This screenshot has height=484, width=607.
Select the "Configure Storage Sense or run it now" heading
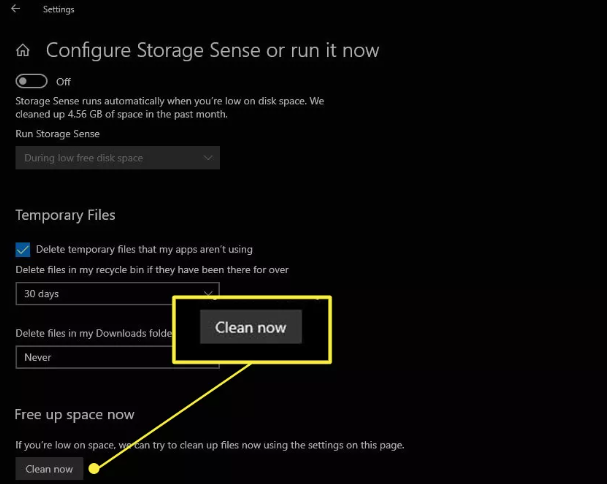click(x=213, y=50)
